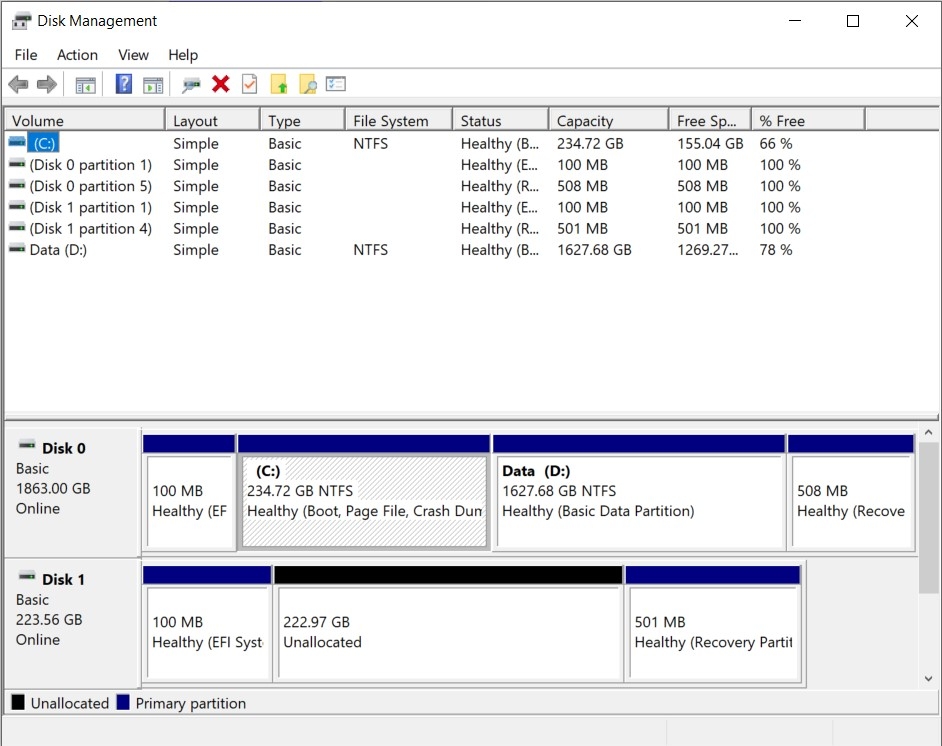Toggle the Show/Hide Action Pane toolbar icon
942x746 pixels.
(x=153, y=85)
